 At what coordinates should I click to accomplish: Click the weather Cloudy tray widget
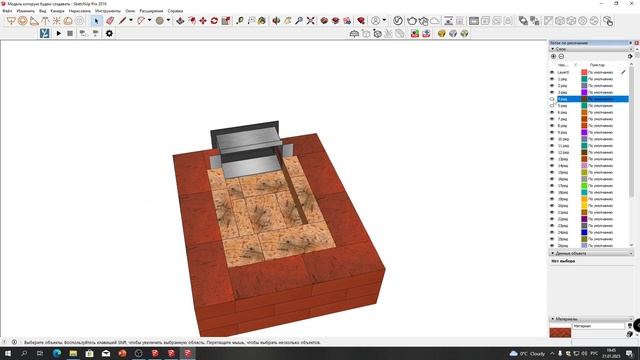527,353
